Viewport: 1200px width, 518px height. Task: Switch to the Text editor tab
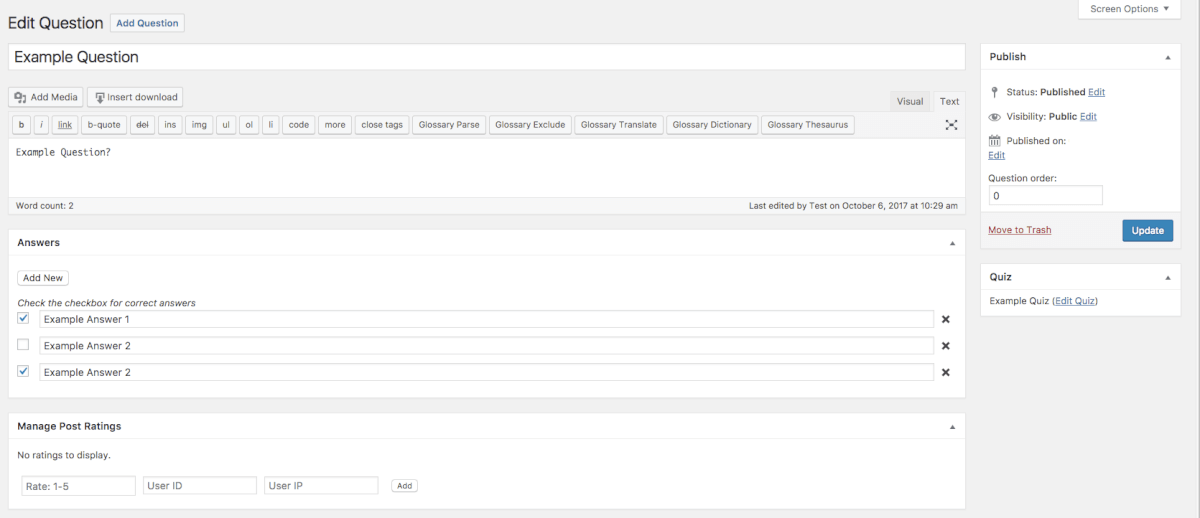pyautogui.click(x=949, y=101)
